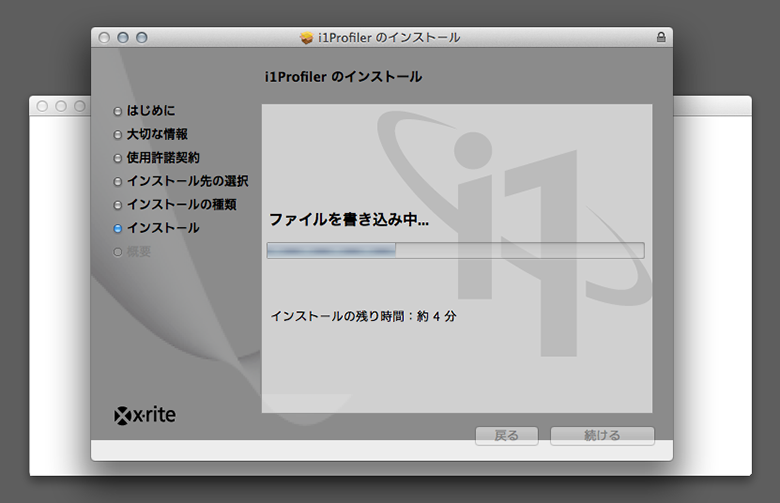This screenshot has height=503, width=780.
Task: Click the bullet beside 大切な情報 step
Action: (118, 134)
